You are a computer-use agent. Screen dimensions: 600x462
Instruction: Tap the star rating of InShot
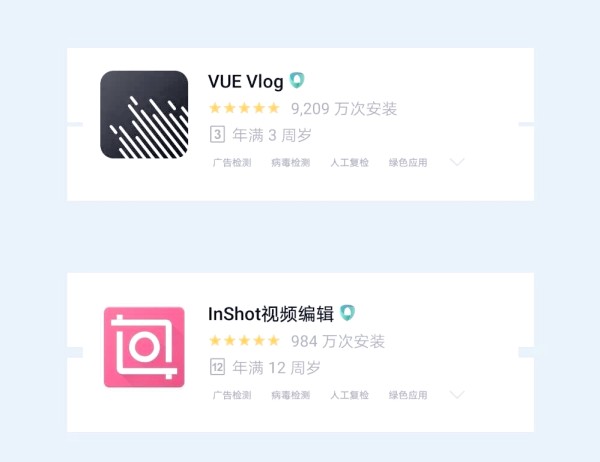[x=245, y=341]
